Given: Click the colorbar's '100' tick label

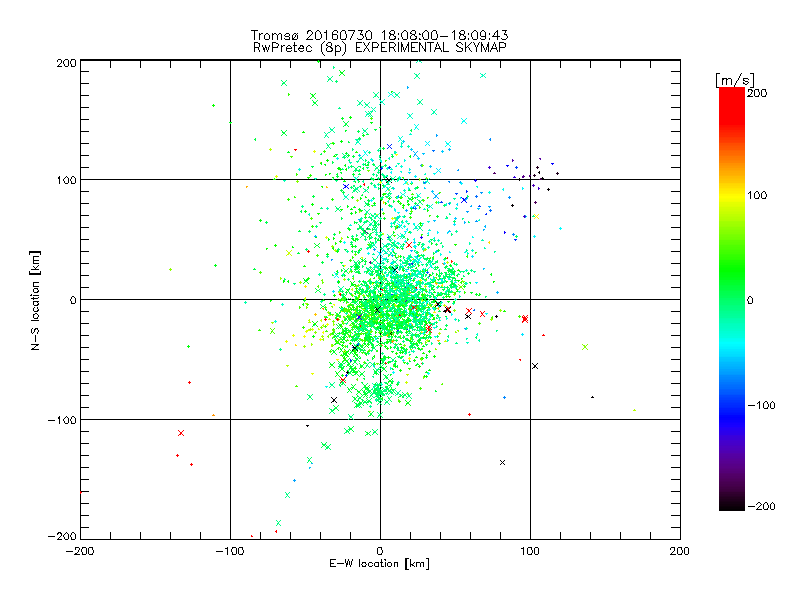Looking at the screenshot, I should point(757,195).
